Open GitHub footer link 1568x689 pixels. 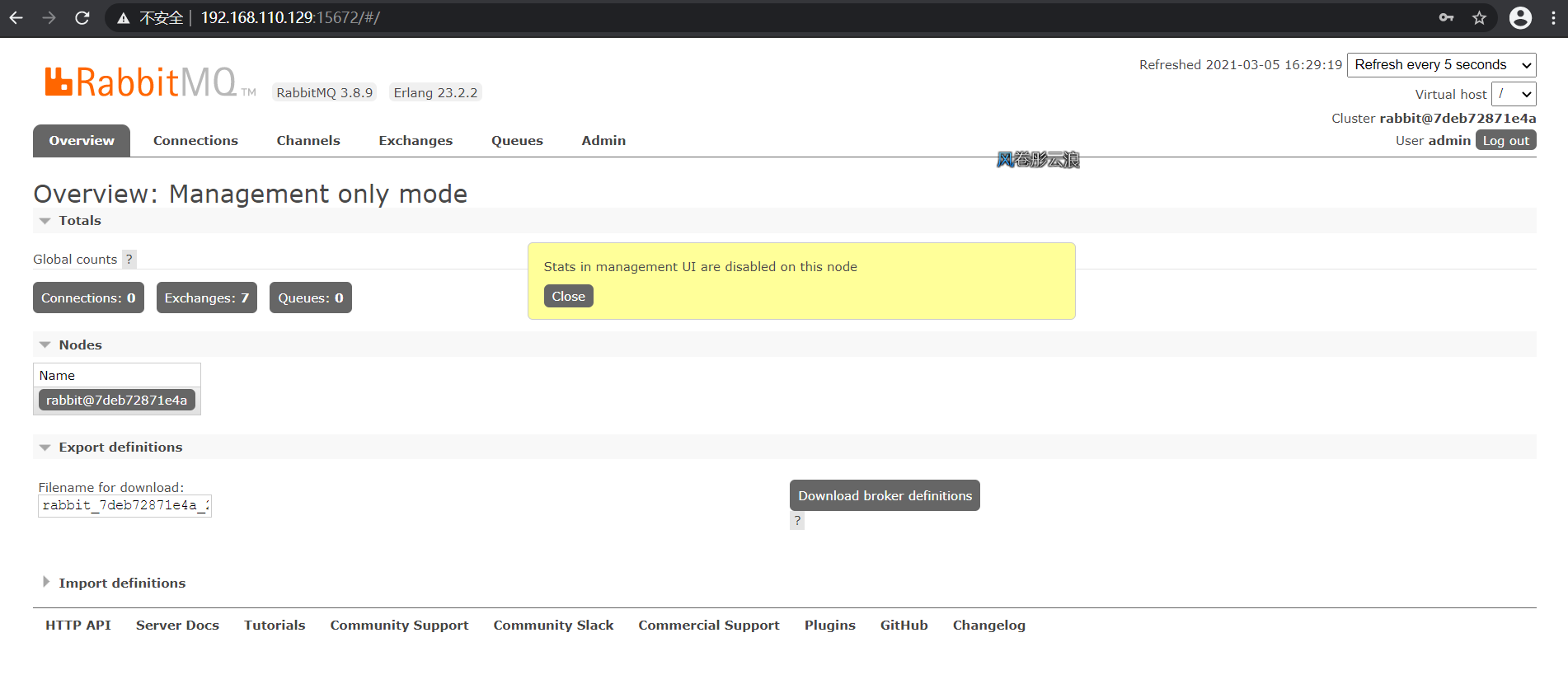[x=904, y=626]
